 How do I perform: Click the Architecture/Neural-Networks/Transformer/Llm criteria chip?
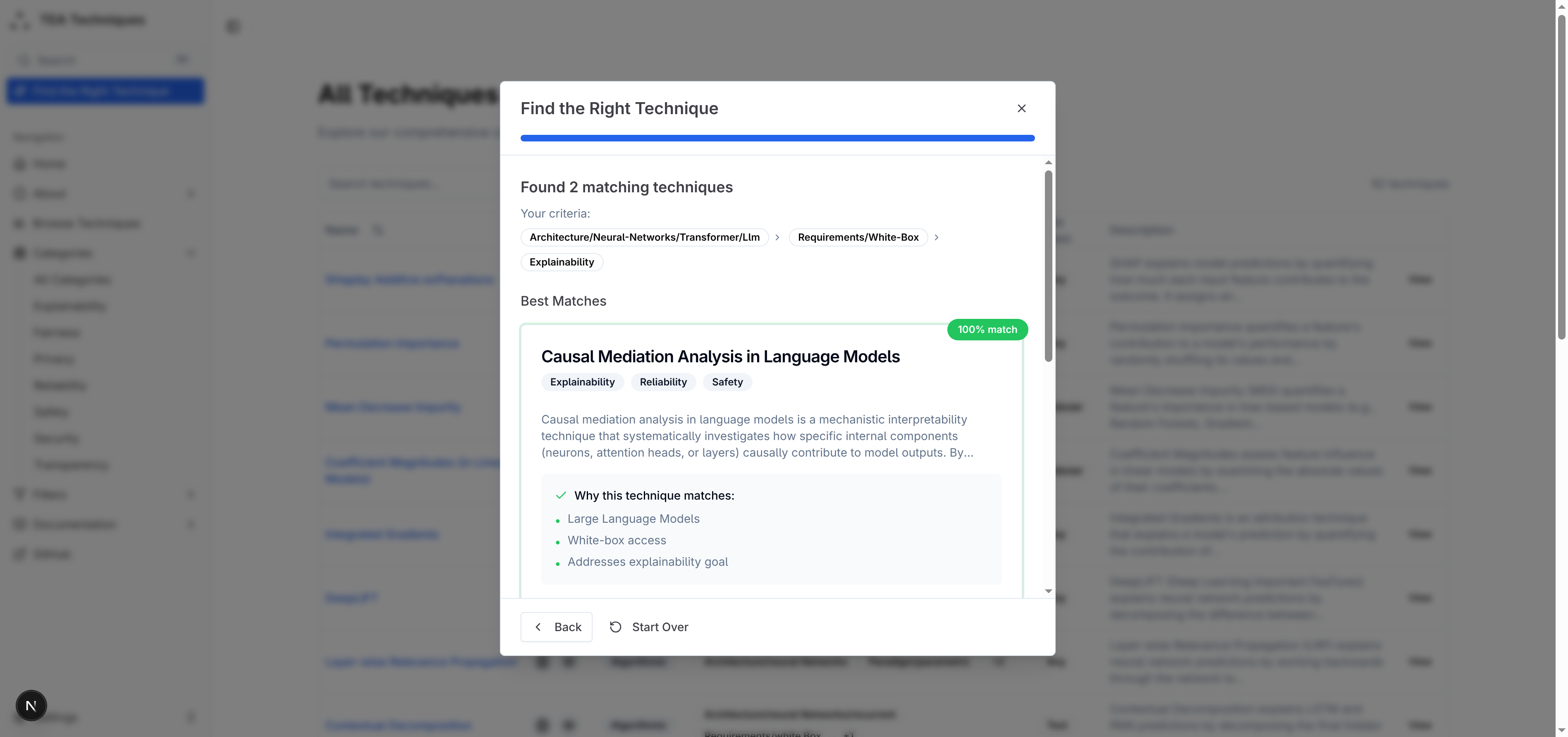click(644, 237)
